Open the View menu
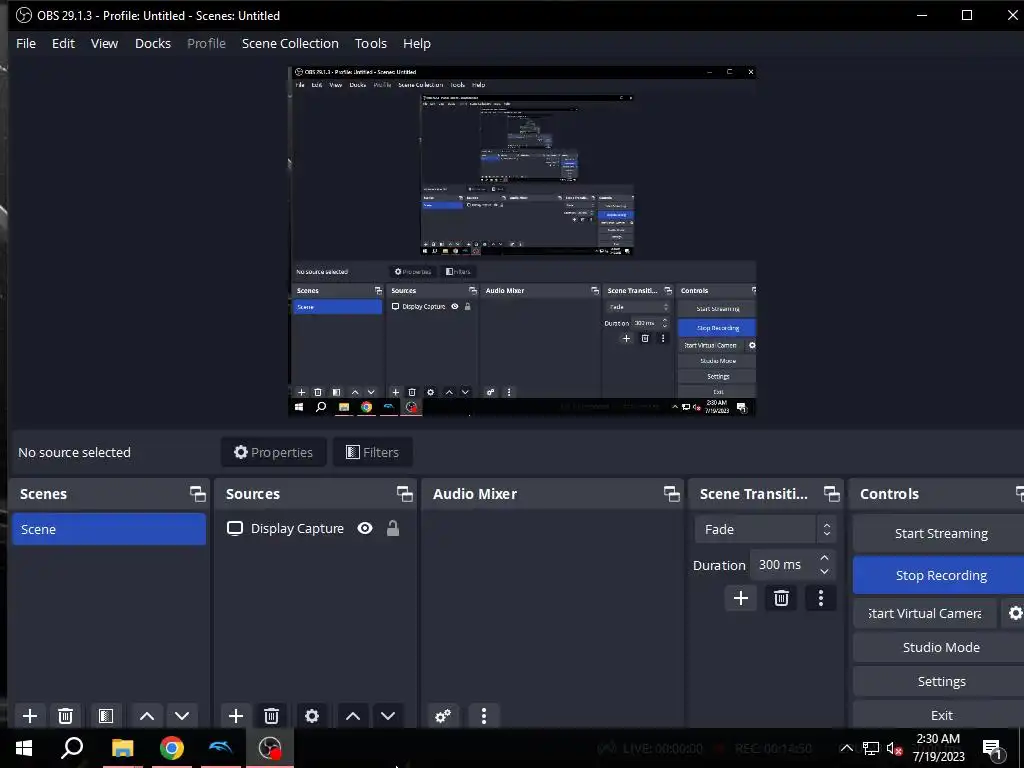 pyautogui.click(x=104, y=44)
